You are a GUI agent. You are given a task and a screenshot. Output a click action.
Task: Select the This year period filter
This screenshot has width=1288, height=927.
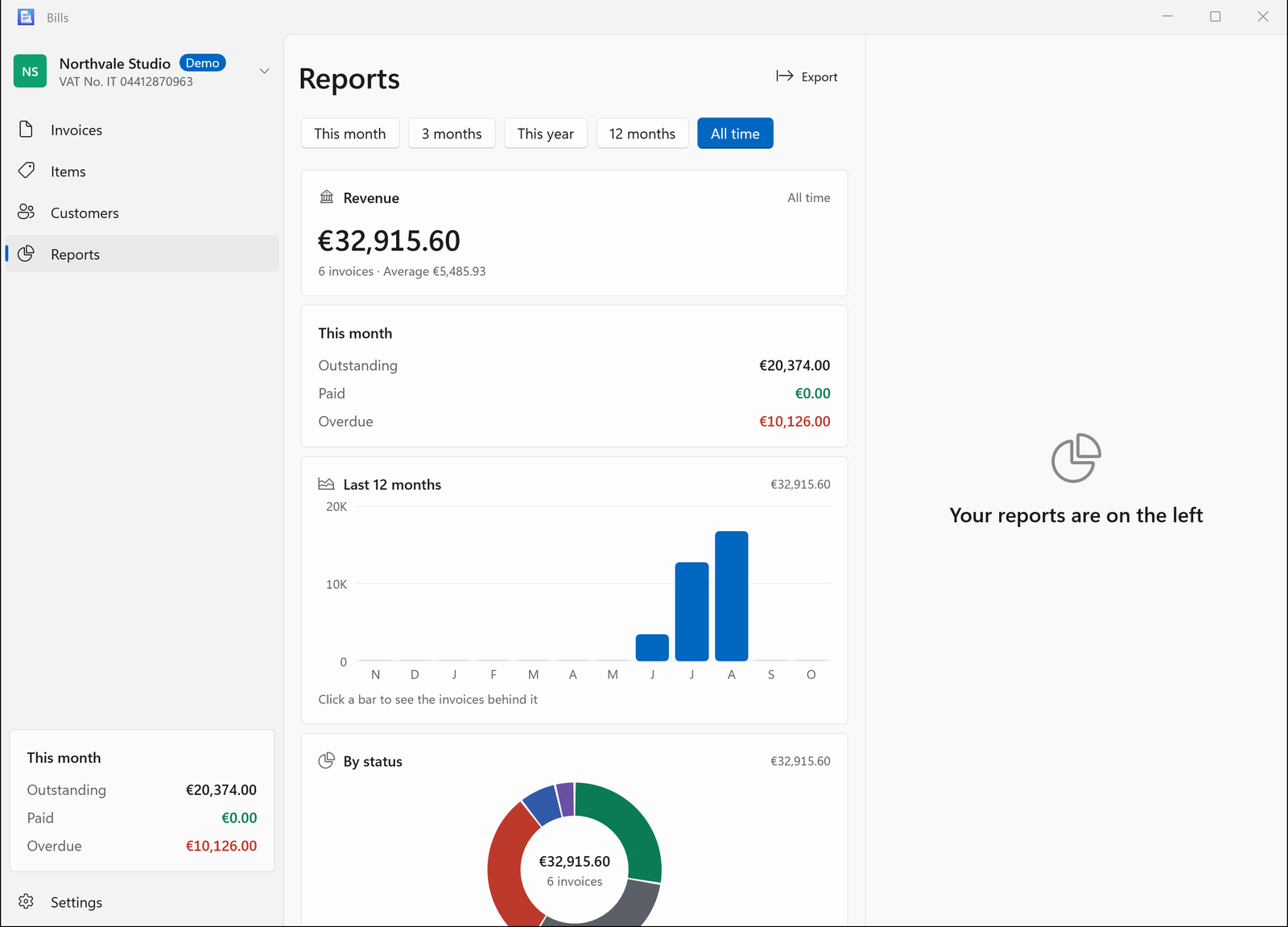pos(546,134)
